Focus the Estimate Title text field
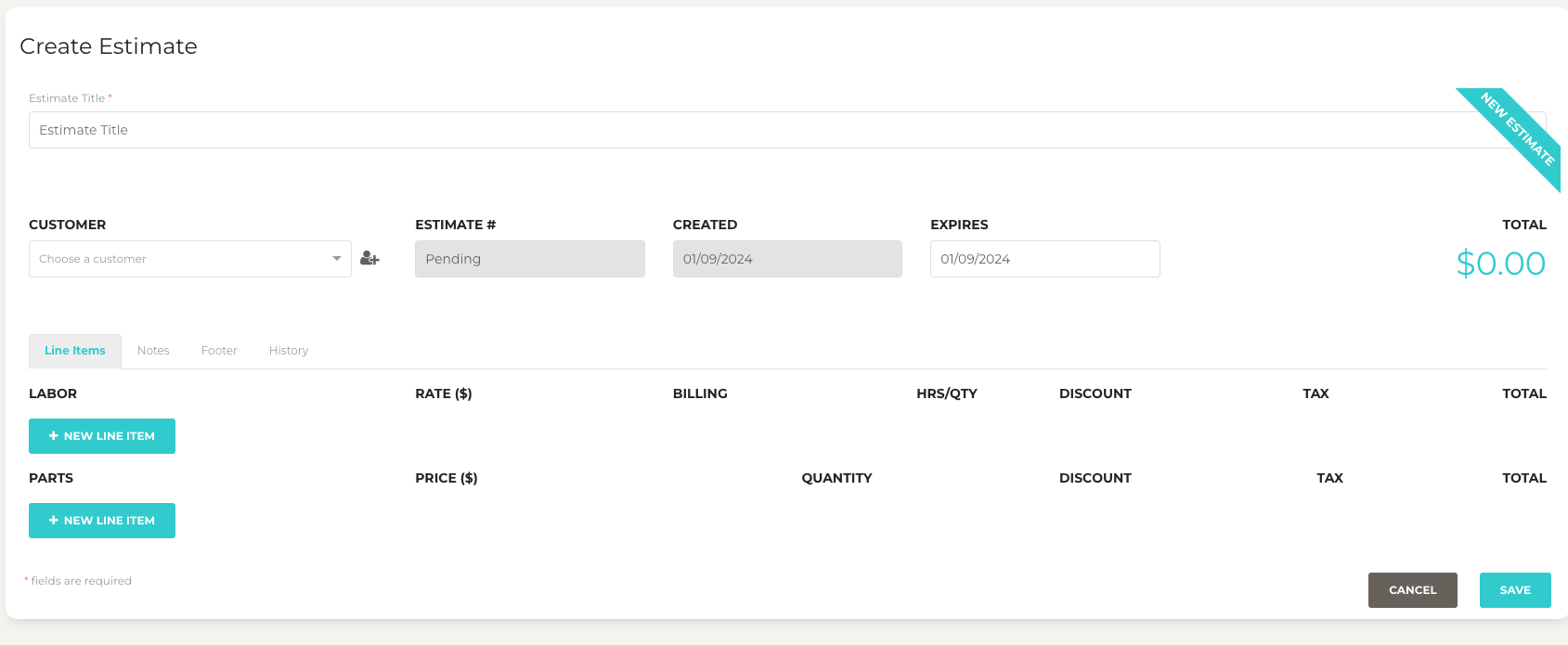Screen dimensions: 1568x645 click(743, 130)
